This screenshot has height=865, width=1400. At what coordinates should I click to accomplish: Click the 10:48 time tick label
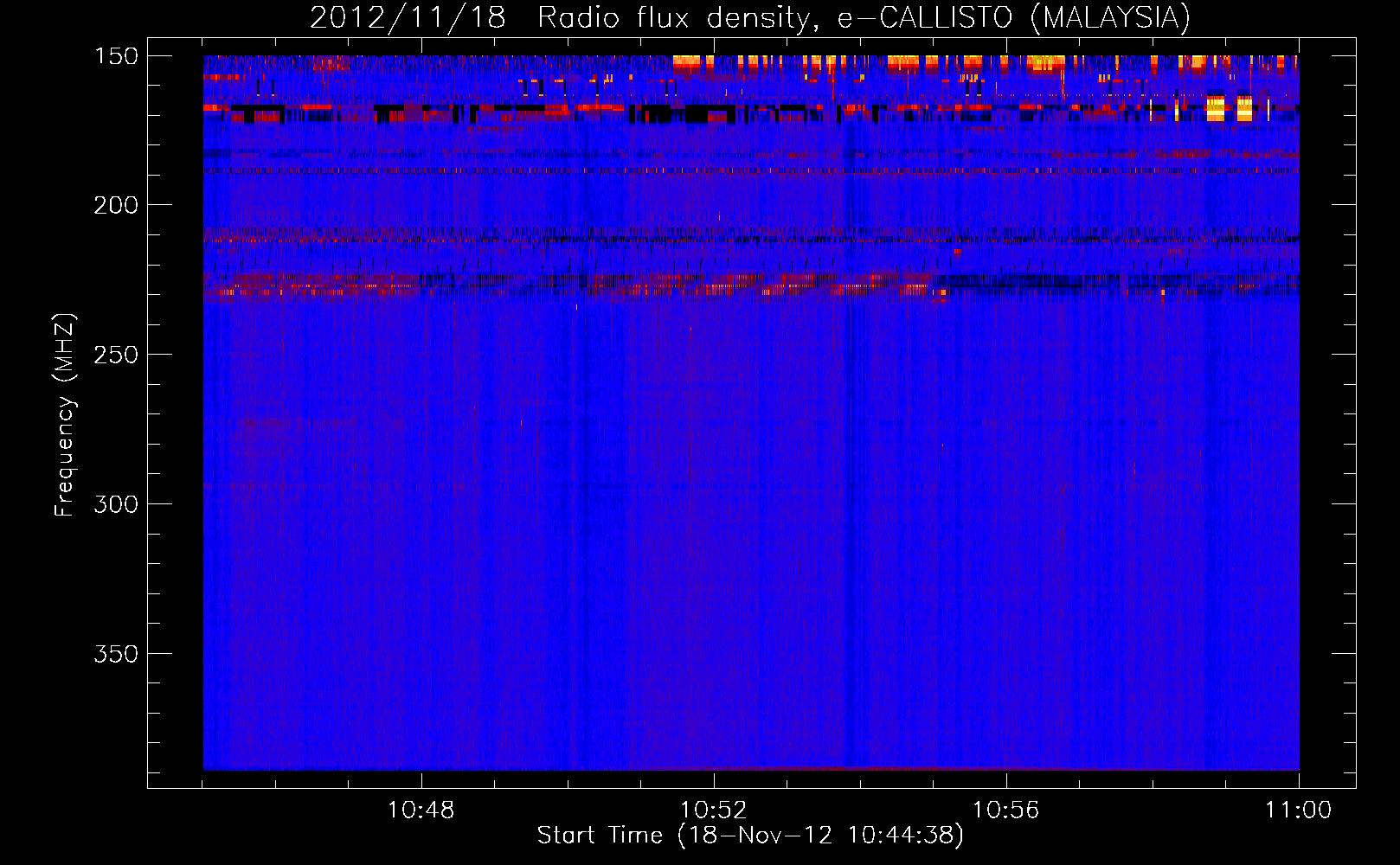[x=421, y=811]
